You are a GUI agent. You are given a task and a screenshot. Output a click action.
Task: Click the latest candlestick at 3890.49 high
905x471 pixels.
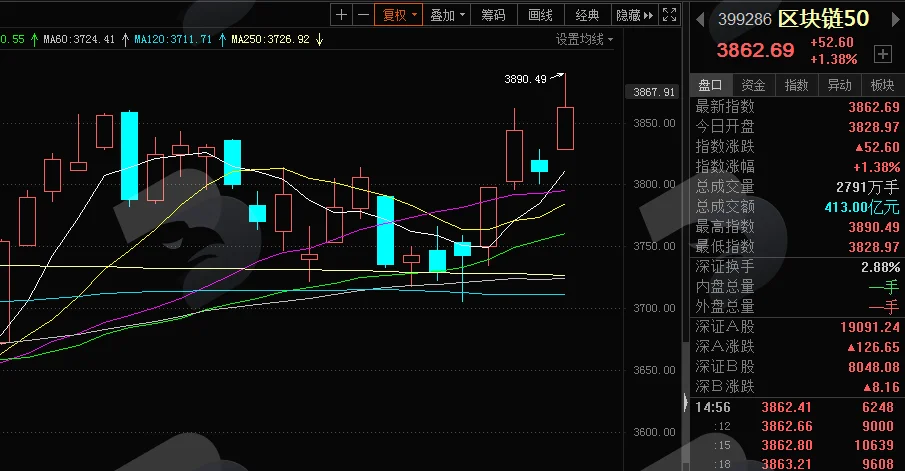pyautogui.click(x=565, y=128)
